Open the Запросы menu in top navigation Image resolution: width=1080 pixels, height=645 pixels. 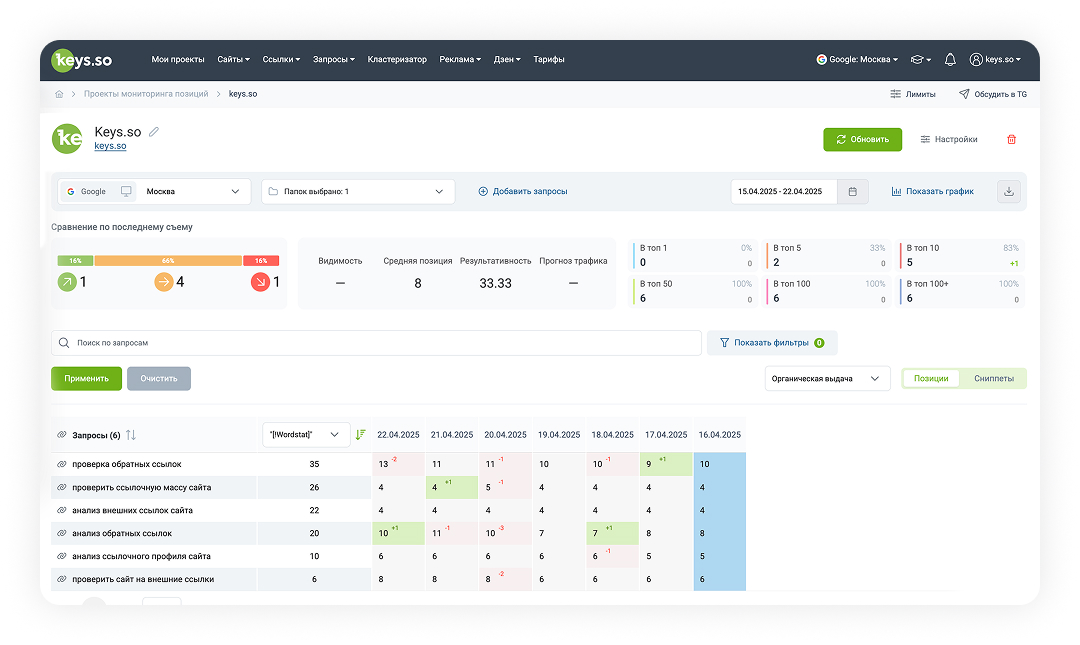pos(333,60)
